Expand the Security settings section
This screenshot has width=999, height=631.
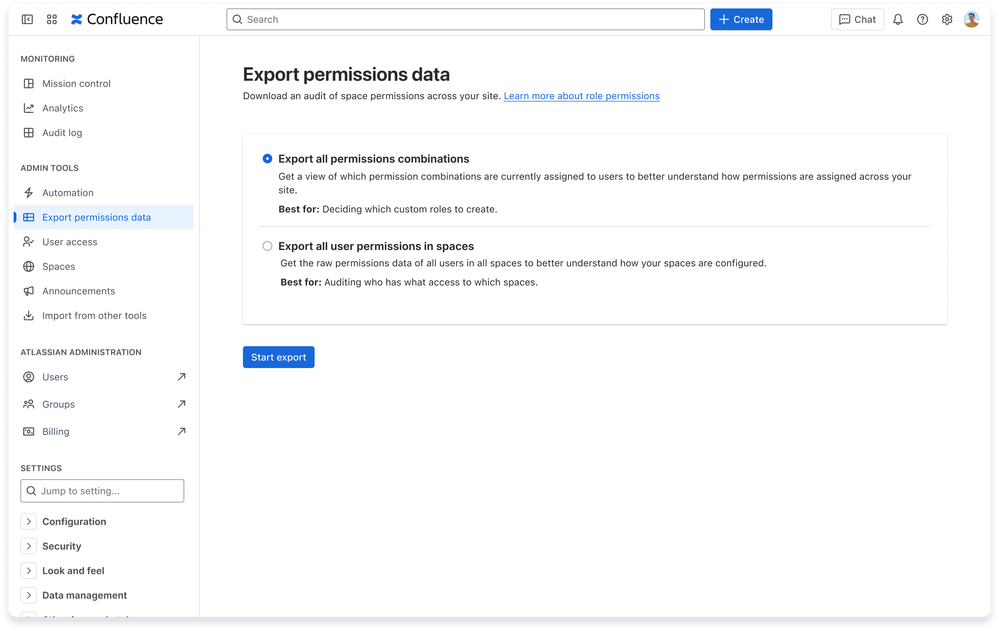(x=62, y=546)
